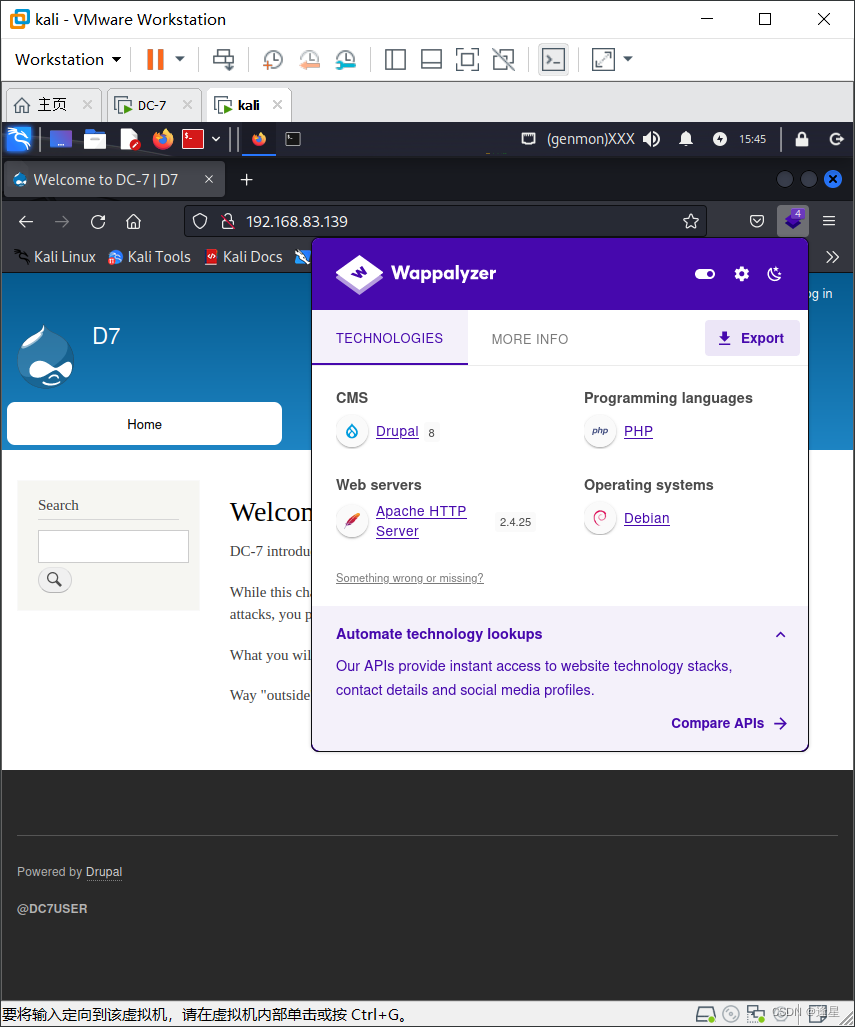This screenshot has width=855, height=1027.
Task: Click Something wrong or missing link
Action: (x=409, y=578)
